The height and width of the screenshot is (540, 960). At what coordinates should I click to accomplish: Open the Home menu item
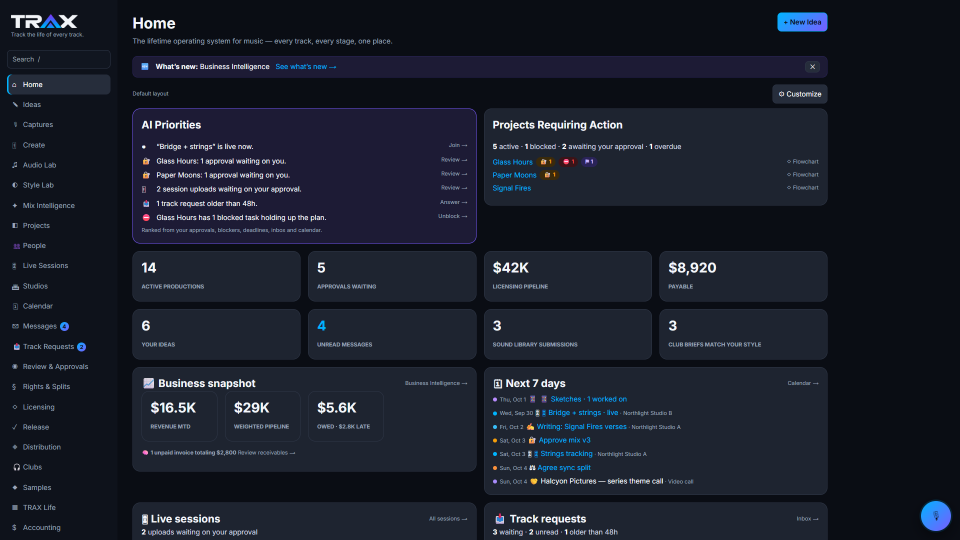coord(59,84)
